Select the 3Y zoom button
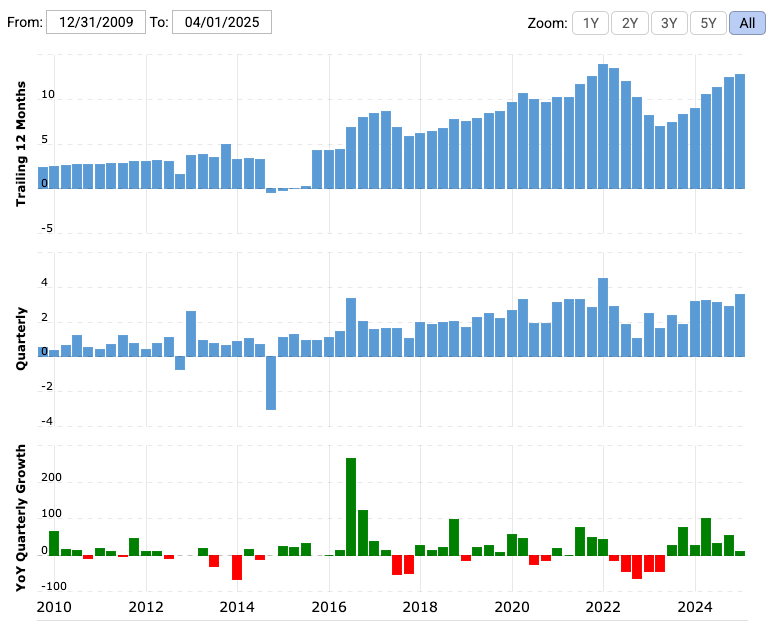 point(669,23)
